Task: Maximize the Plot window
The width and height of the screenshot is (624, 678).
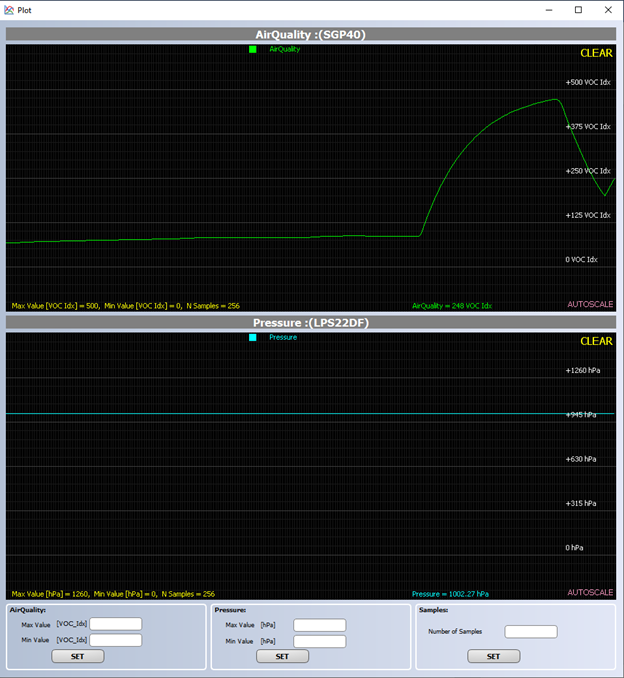Action: pos(578,10)
